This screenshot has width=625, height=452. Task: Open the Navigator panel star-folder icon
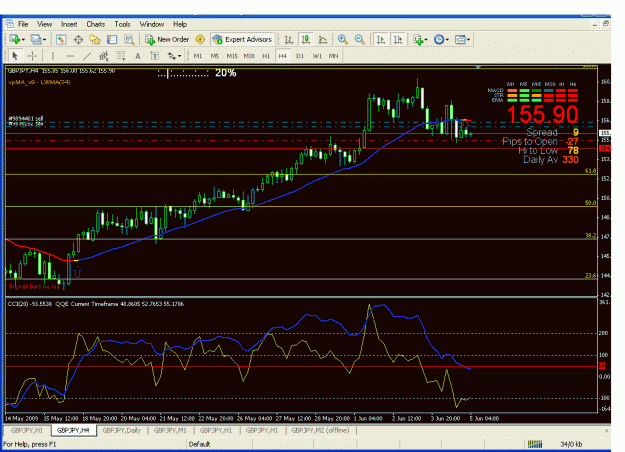94,39
